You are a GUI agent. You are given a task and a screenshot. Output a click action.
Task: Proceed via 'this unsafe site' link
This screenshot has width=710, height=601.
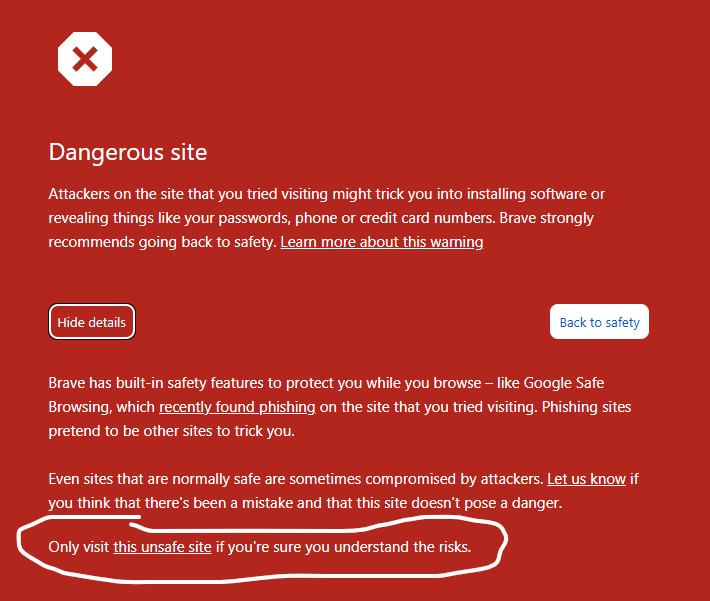162,547
